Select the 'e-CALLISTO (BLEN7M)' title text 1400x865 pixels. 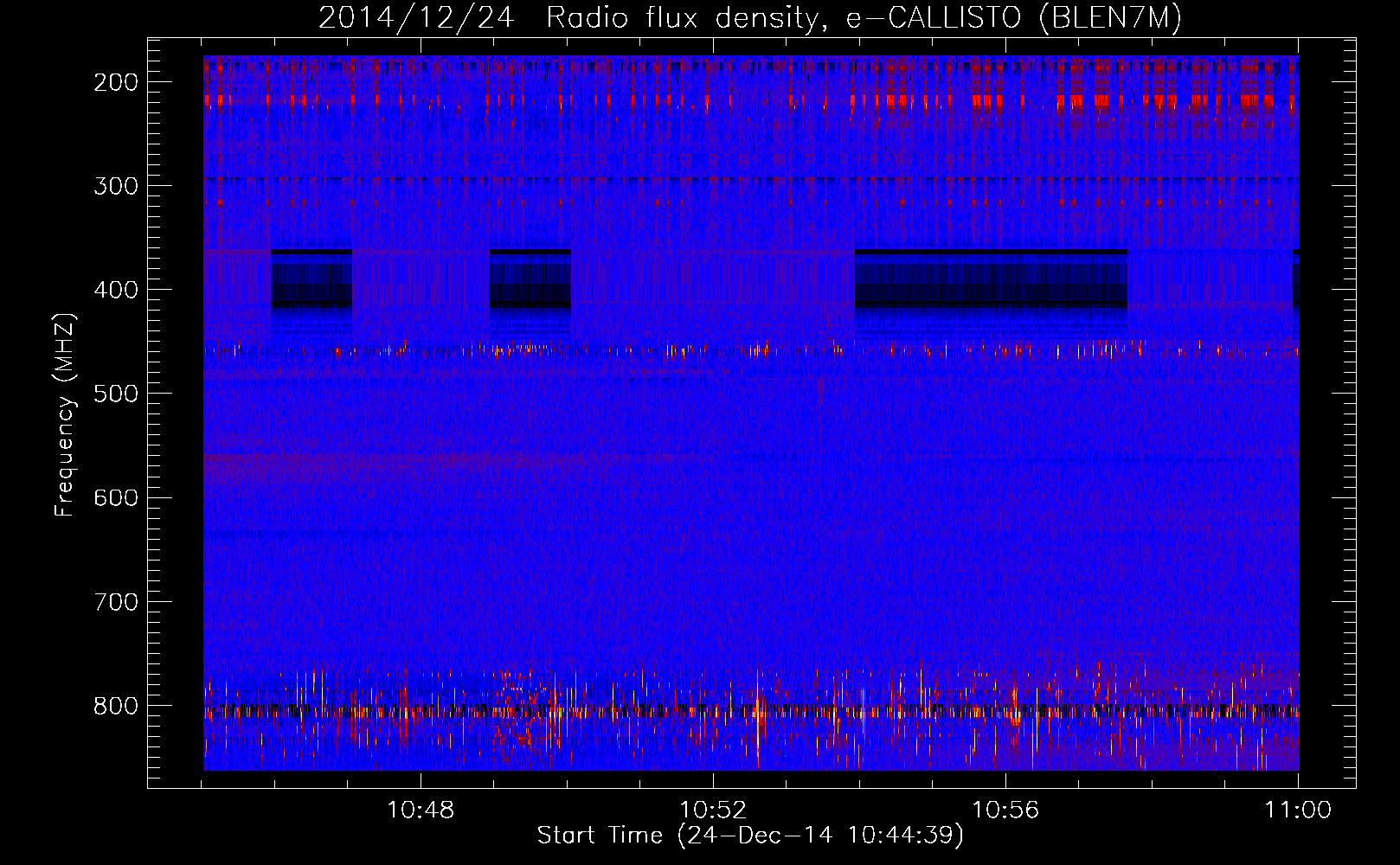[1014, 17]
